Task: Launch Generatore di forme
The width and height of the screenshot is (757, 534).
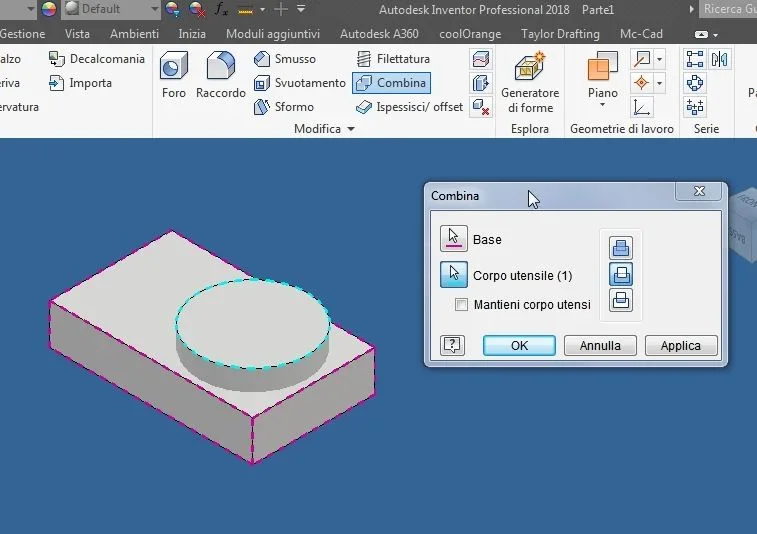Action: [x=530, y=82]
